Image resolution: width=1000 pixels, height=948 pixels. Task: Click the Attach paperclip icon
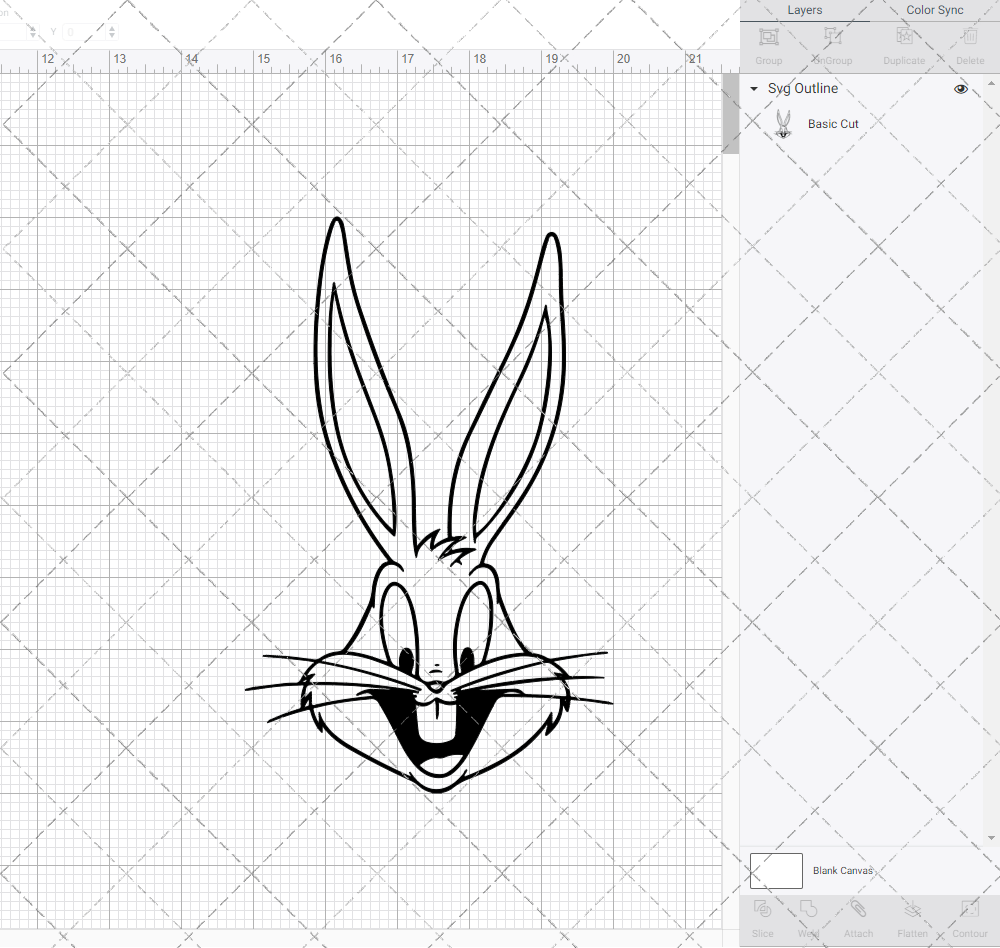point(858,908)
